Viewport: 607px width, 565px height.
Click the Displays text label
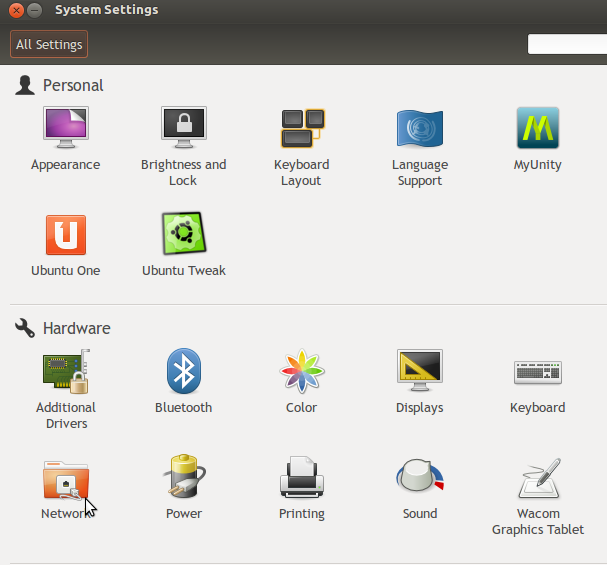coord(420,408)
